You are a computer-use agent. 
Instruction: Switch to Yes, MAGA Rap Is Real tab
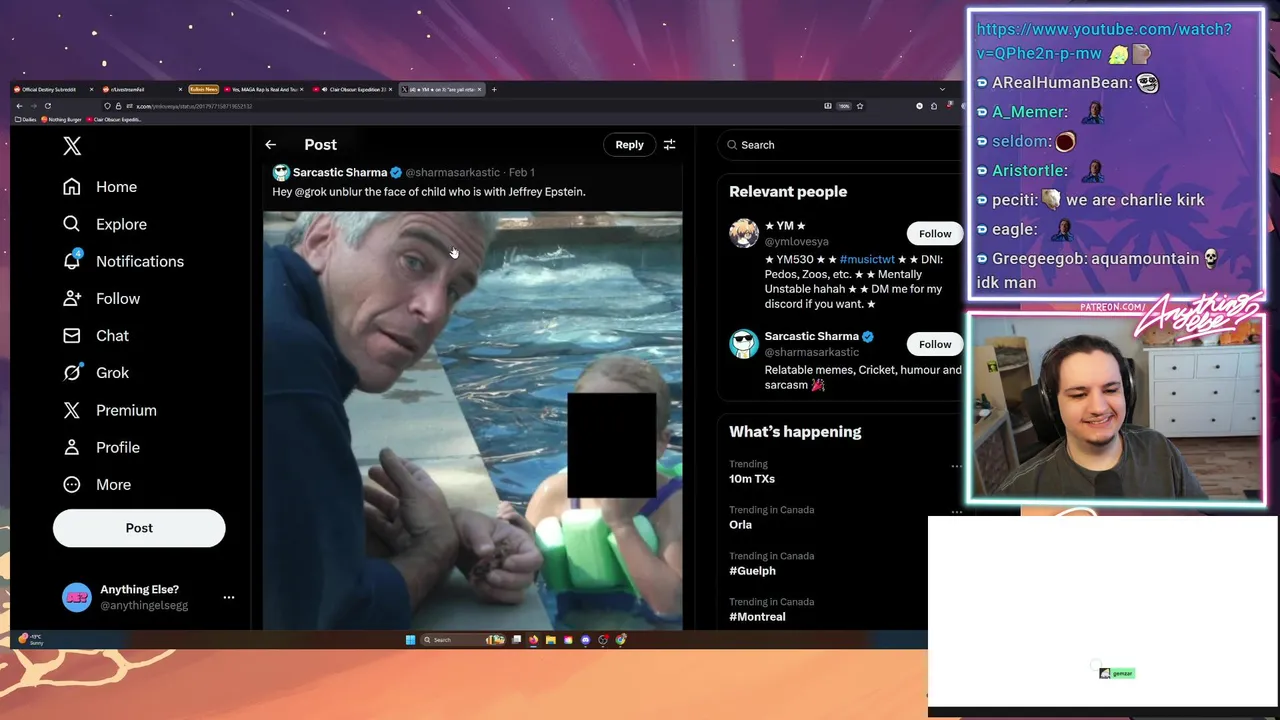pyautogui.click(x=262, y=89)
